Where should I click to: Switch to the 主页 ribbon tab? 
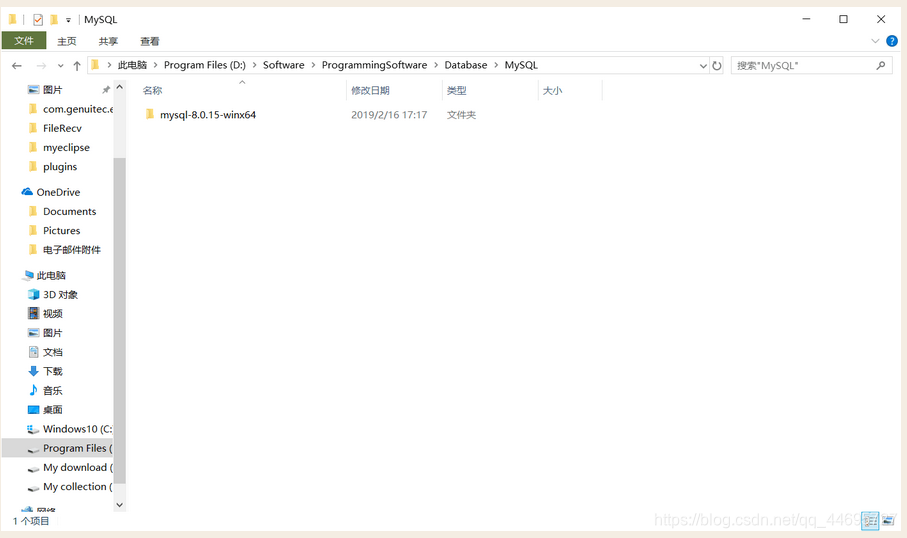click(67, 41)
